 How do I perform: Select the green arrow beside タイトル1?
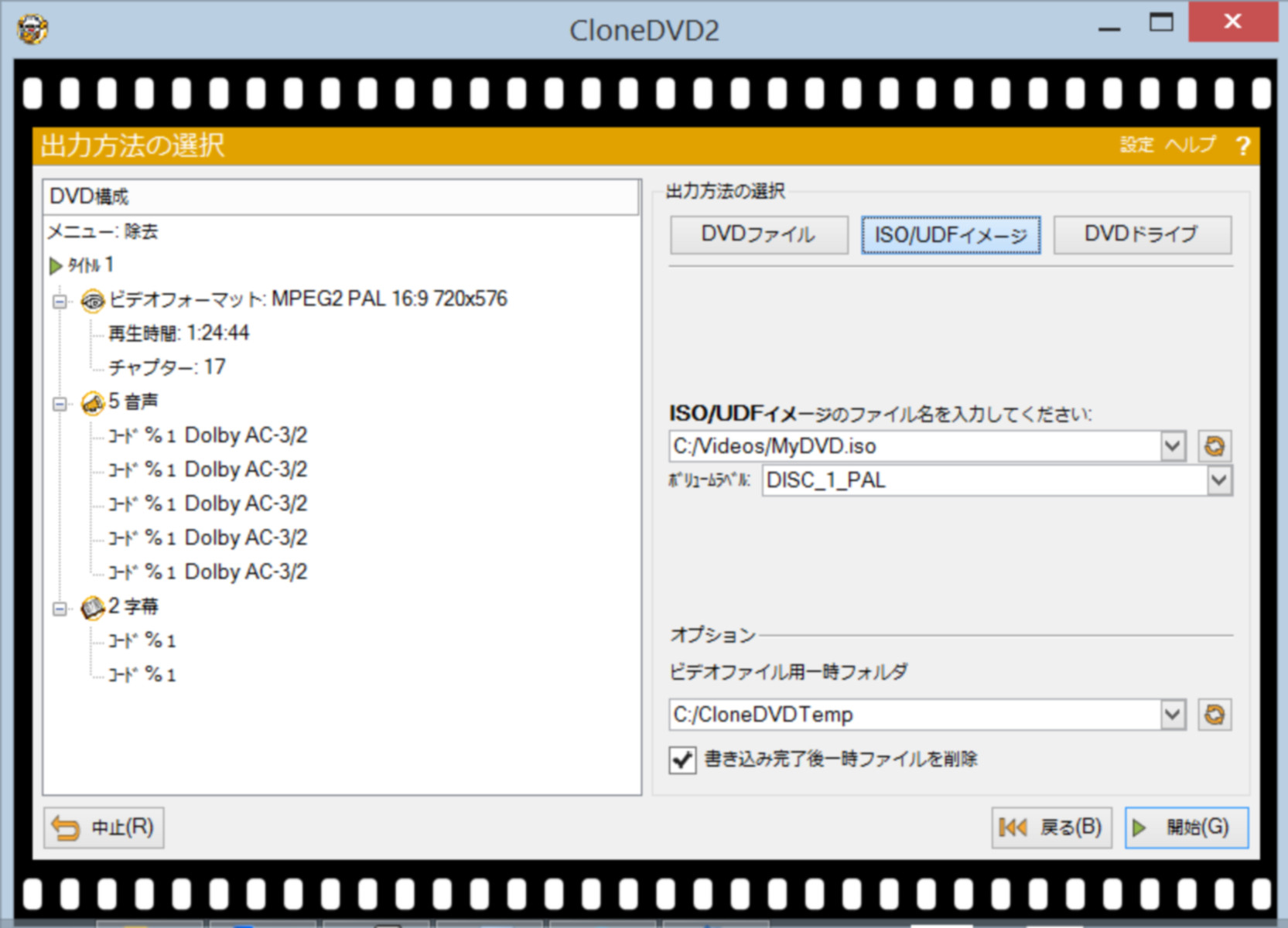[x=54, y=265]
